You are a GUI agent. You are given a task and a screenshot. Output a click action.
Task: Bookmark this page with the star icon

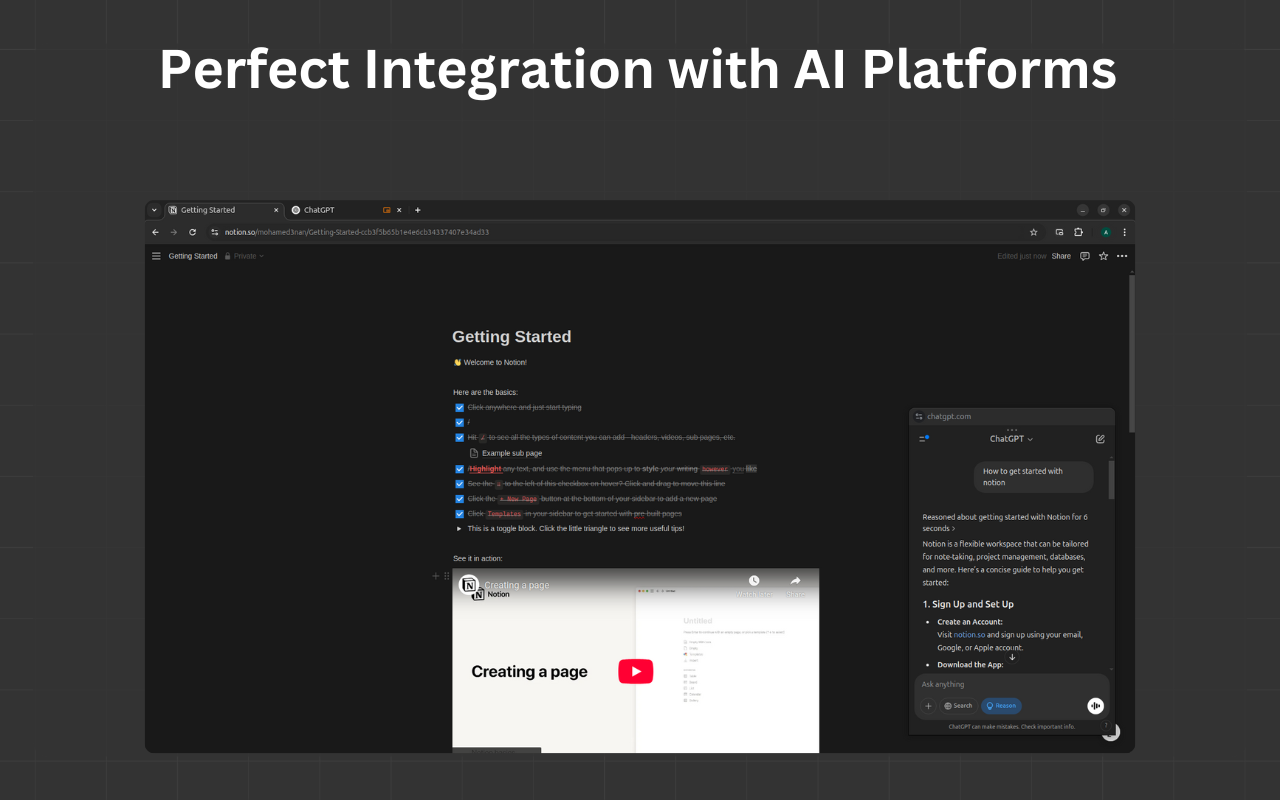click(x=1033, y=232)
